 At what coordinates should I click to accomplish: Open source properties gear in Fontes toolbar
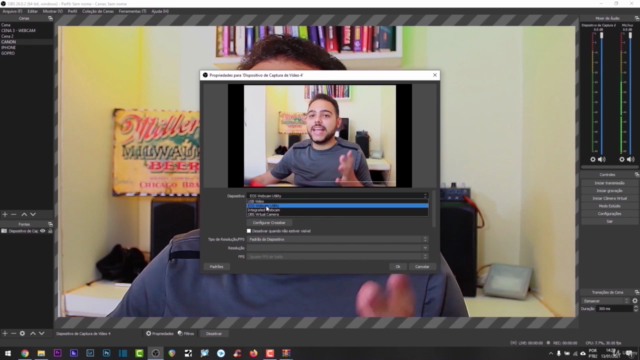tap(22, 333)
